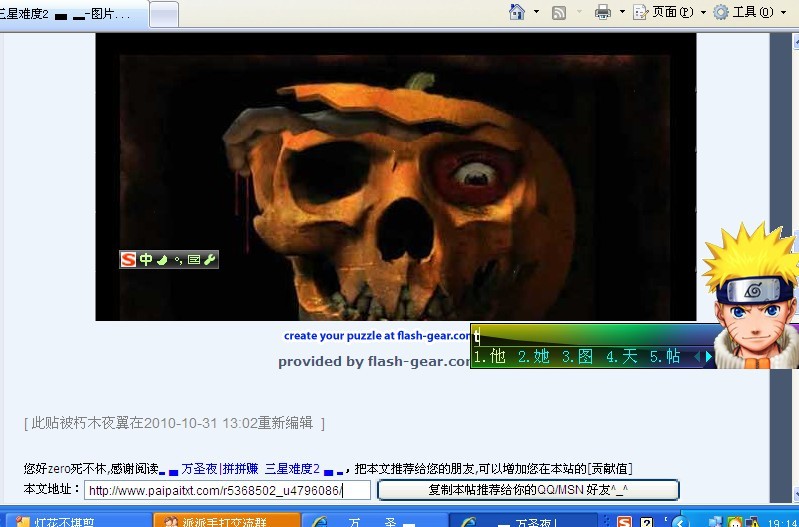Image resolution: width=799 pixels, height=527 pixels.
Task: Click the [贡献值] text link
Action: coord(609,468)
